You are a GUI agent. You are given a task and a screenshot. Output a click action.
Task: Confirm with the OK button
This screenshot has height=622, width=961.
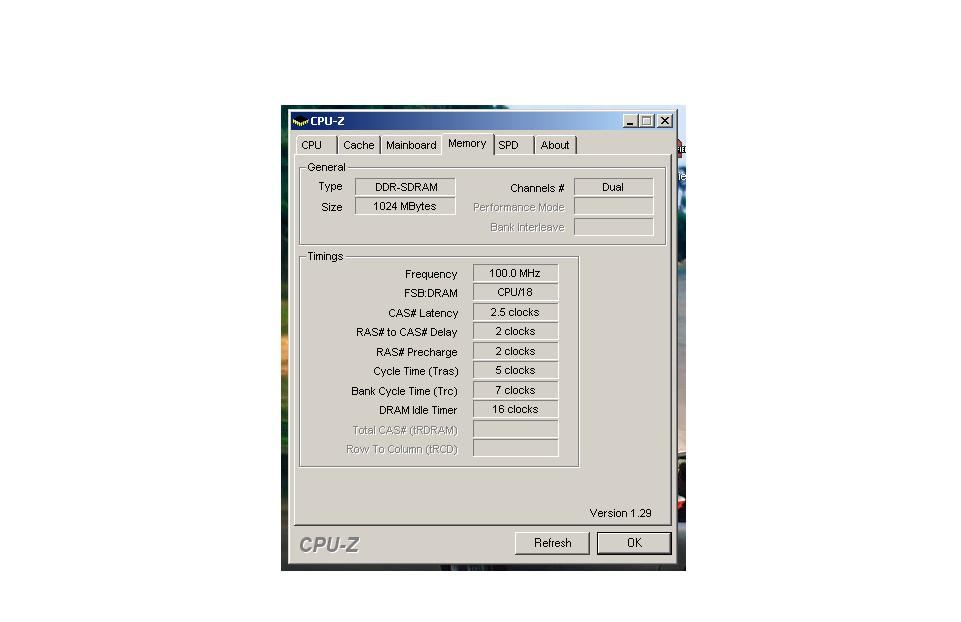point(634,543)
